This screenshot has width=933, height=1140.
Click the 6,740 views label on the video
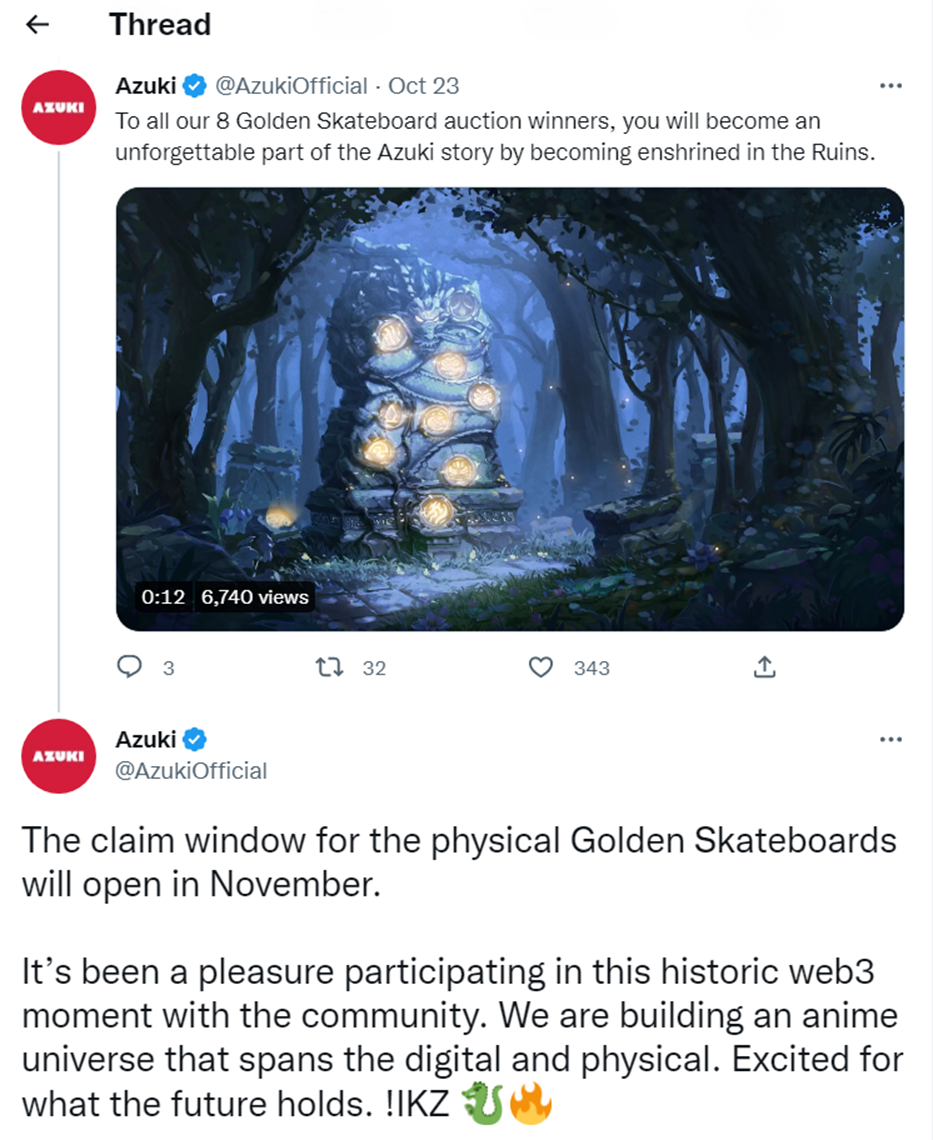pos(255,597)
